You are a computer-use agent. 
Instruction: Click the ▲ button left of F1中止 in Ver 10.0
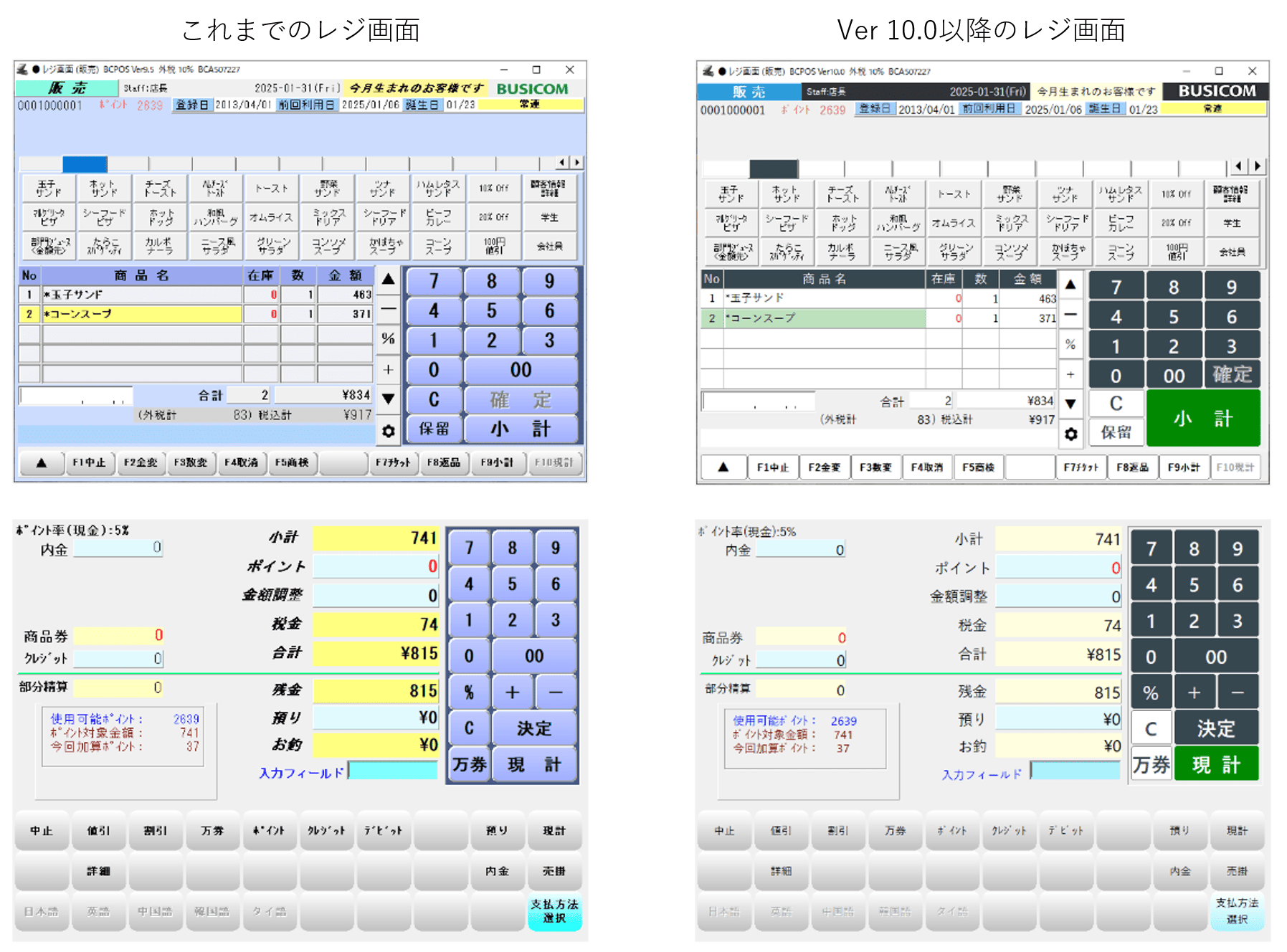pyautogui.click(x=723, y=467)
